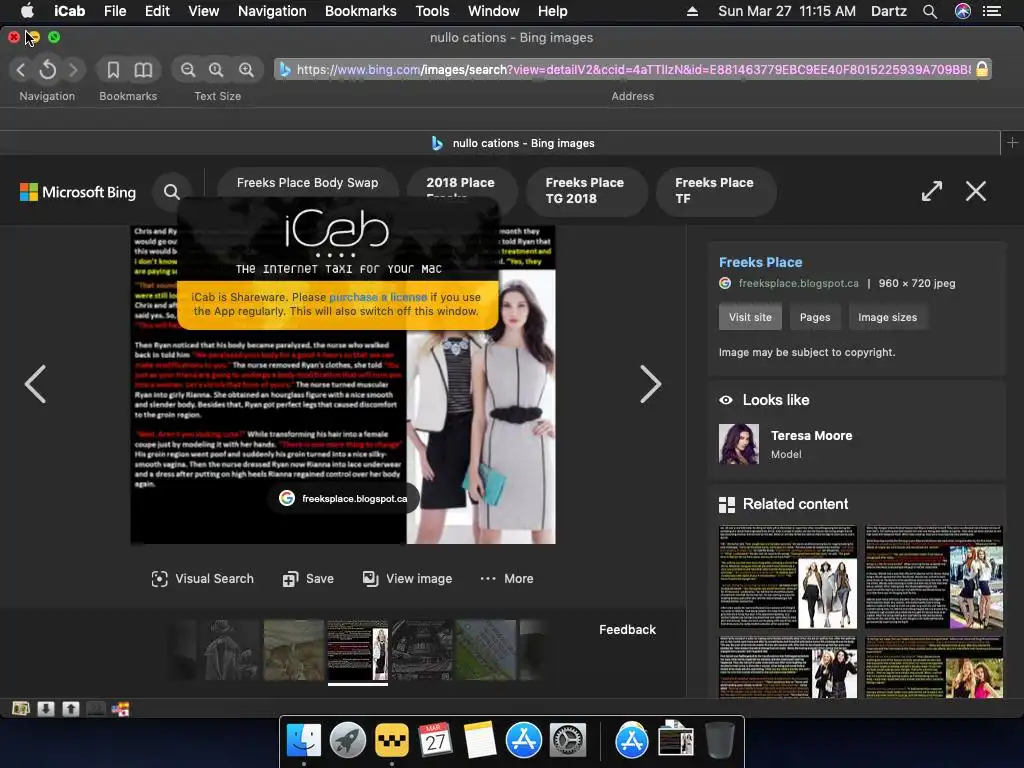Open the File menu

115,11
